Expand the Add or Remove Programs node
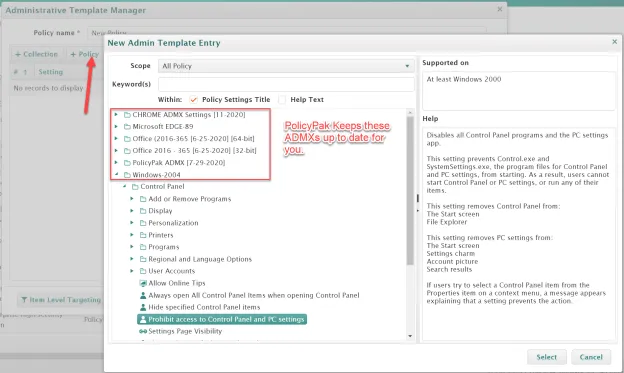Screen dimensions: 624x373 132,199
